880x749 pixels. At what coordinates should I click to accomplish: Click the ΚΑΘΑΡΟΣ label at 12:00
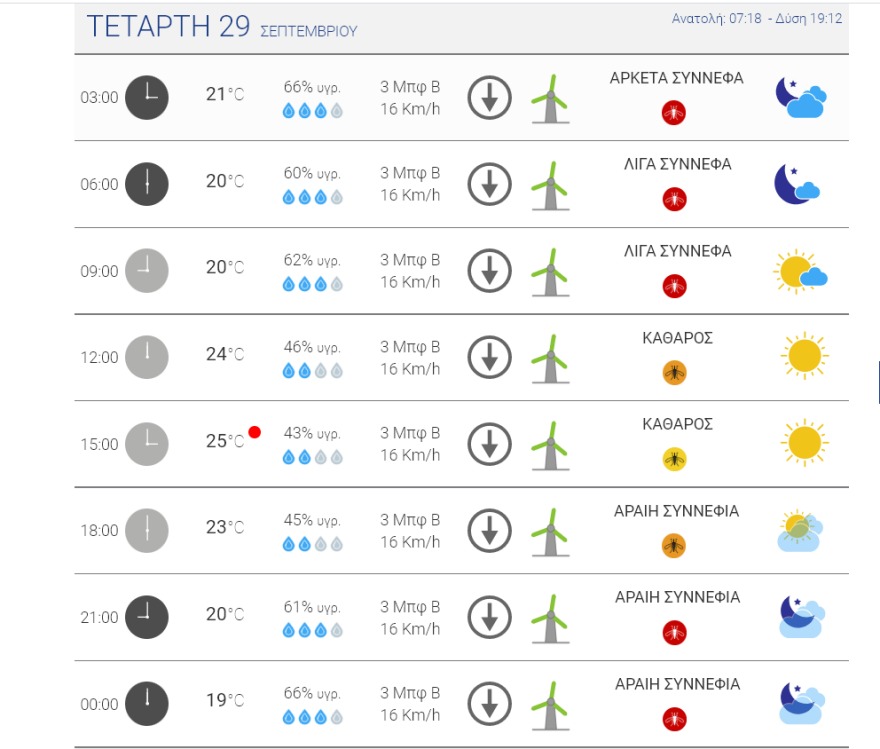tap(677, 338)
